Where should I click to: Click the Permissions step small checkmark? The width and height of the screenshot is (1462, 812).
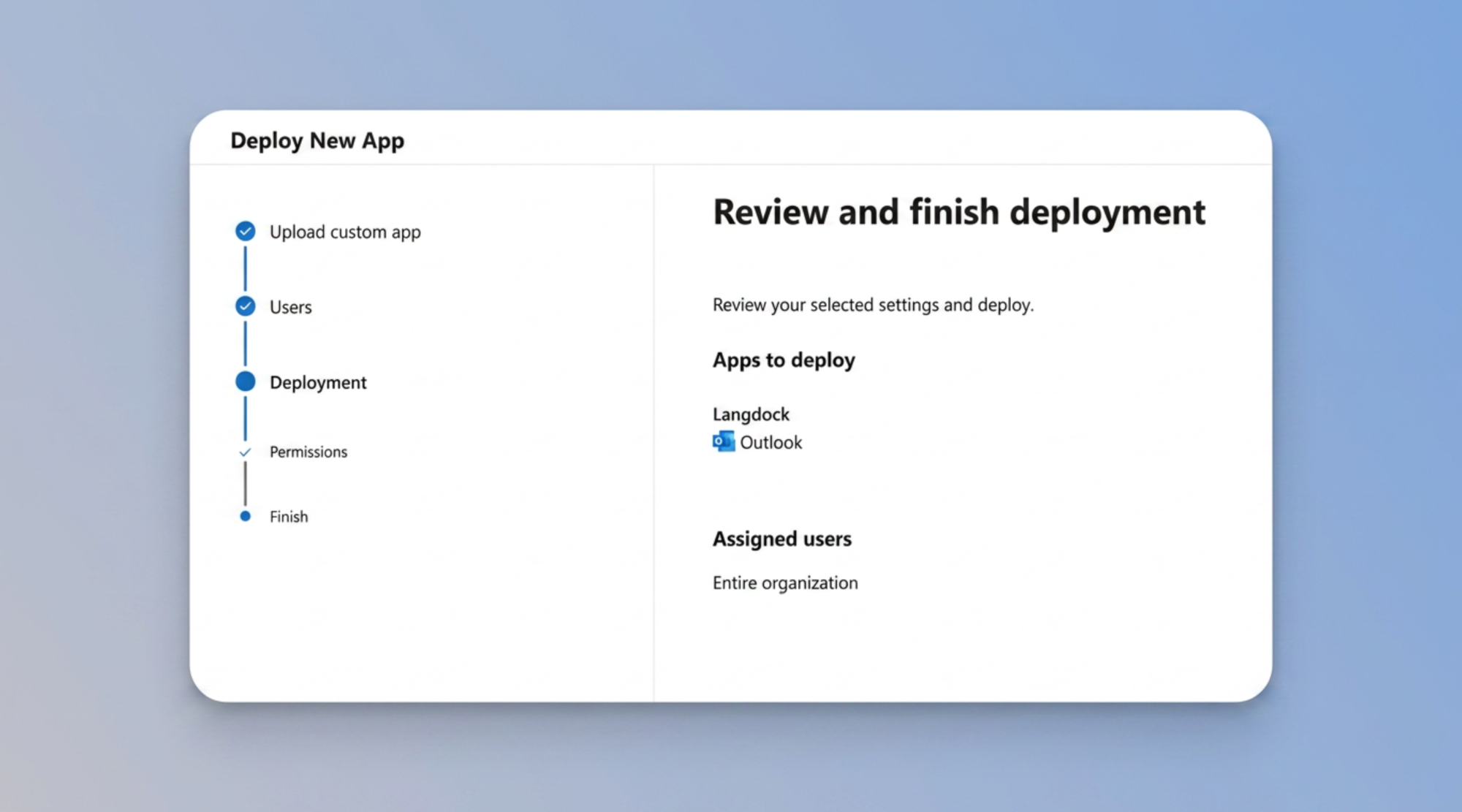tap(245, 452)
